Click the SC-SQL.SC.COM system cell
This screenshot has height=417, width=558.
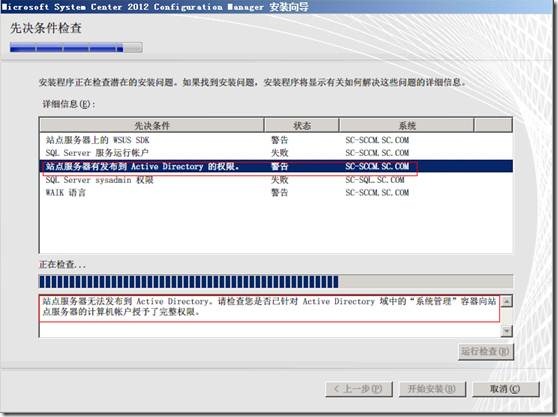pyautogui.click(x=375, y=180)
